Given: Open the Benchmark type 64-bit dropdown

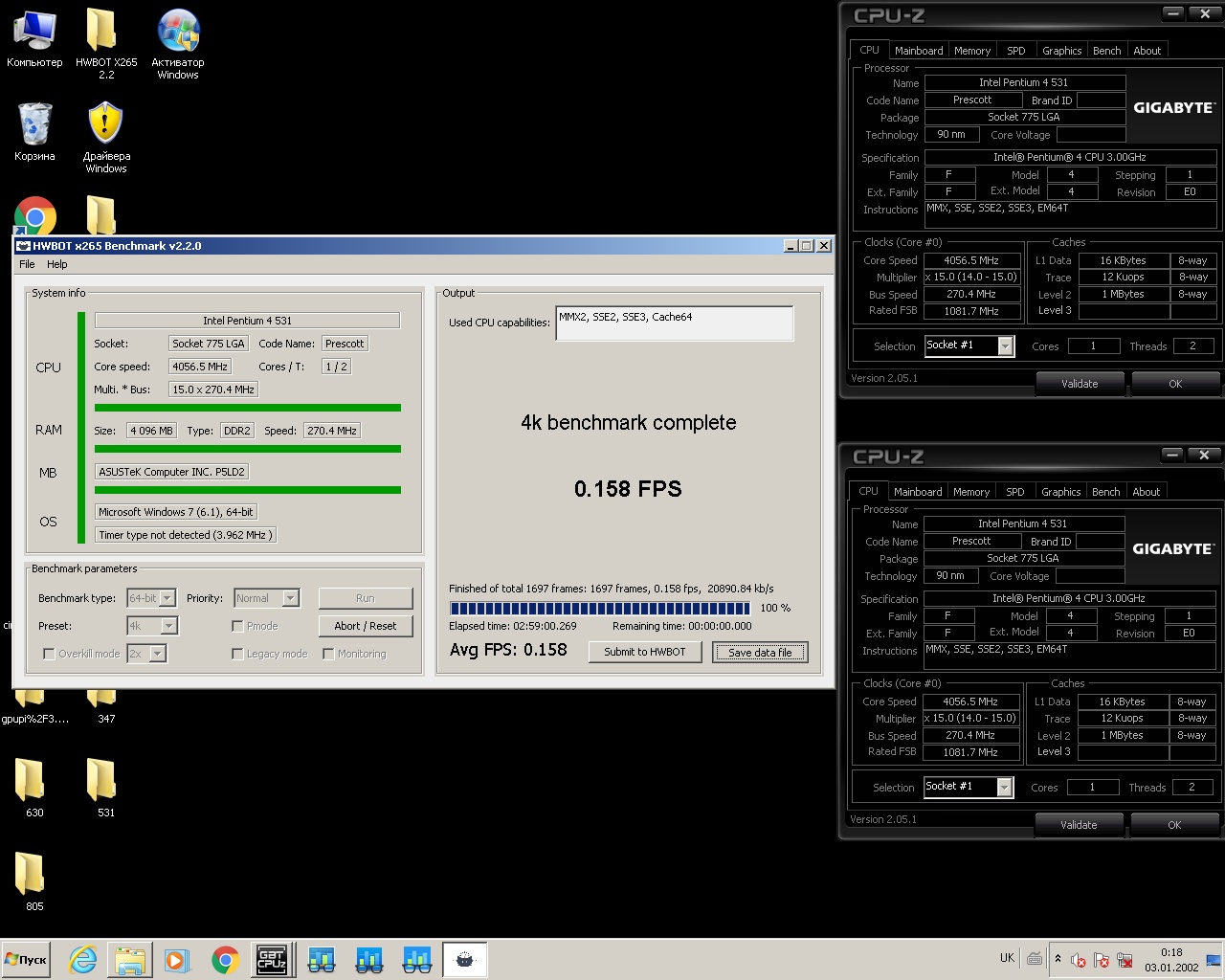Looking at the screenshot, I should pos(151,598).
